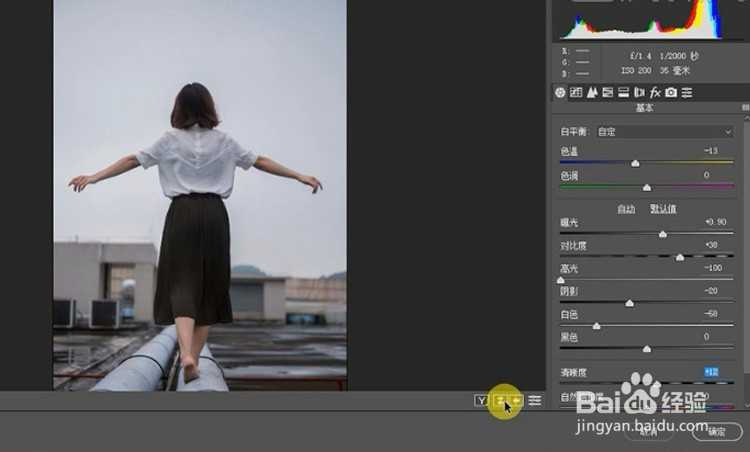The width and height of the screenshot is (750, 452).
Task: Open the preview preferences menu icon
Action: (x=535, y=401)
